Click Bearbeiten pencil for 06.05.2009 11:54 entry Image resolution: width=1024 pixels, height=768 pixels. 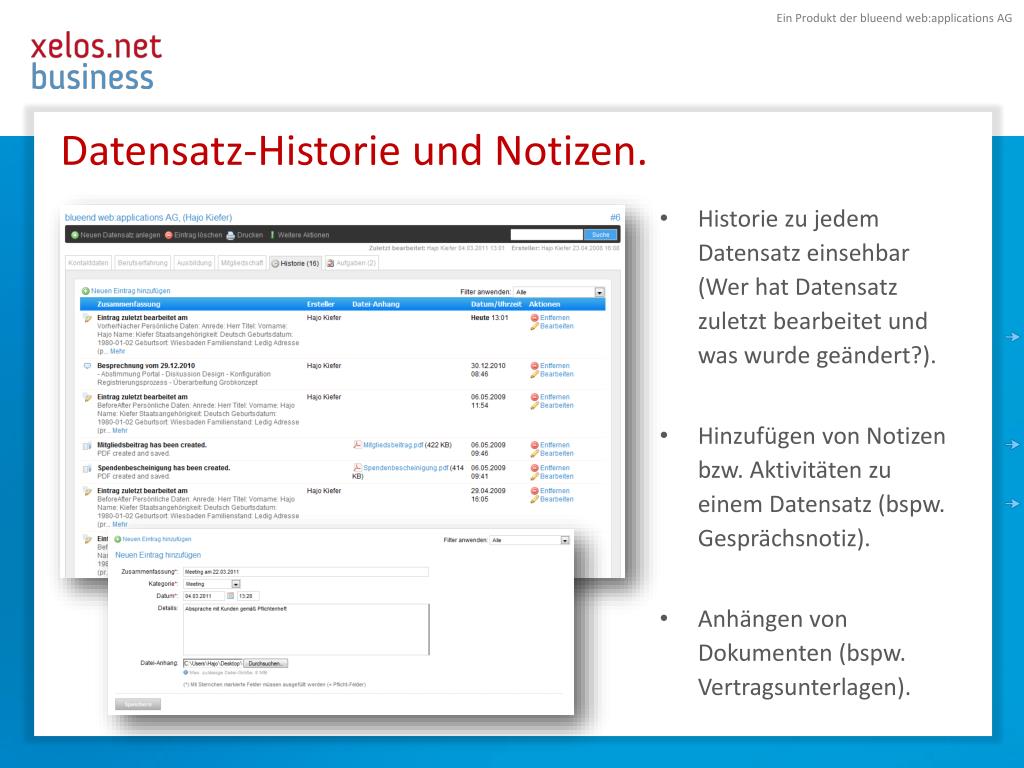[534, 406]
